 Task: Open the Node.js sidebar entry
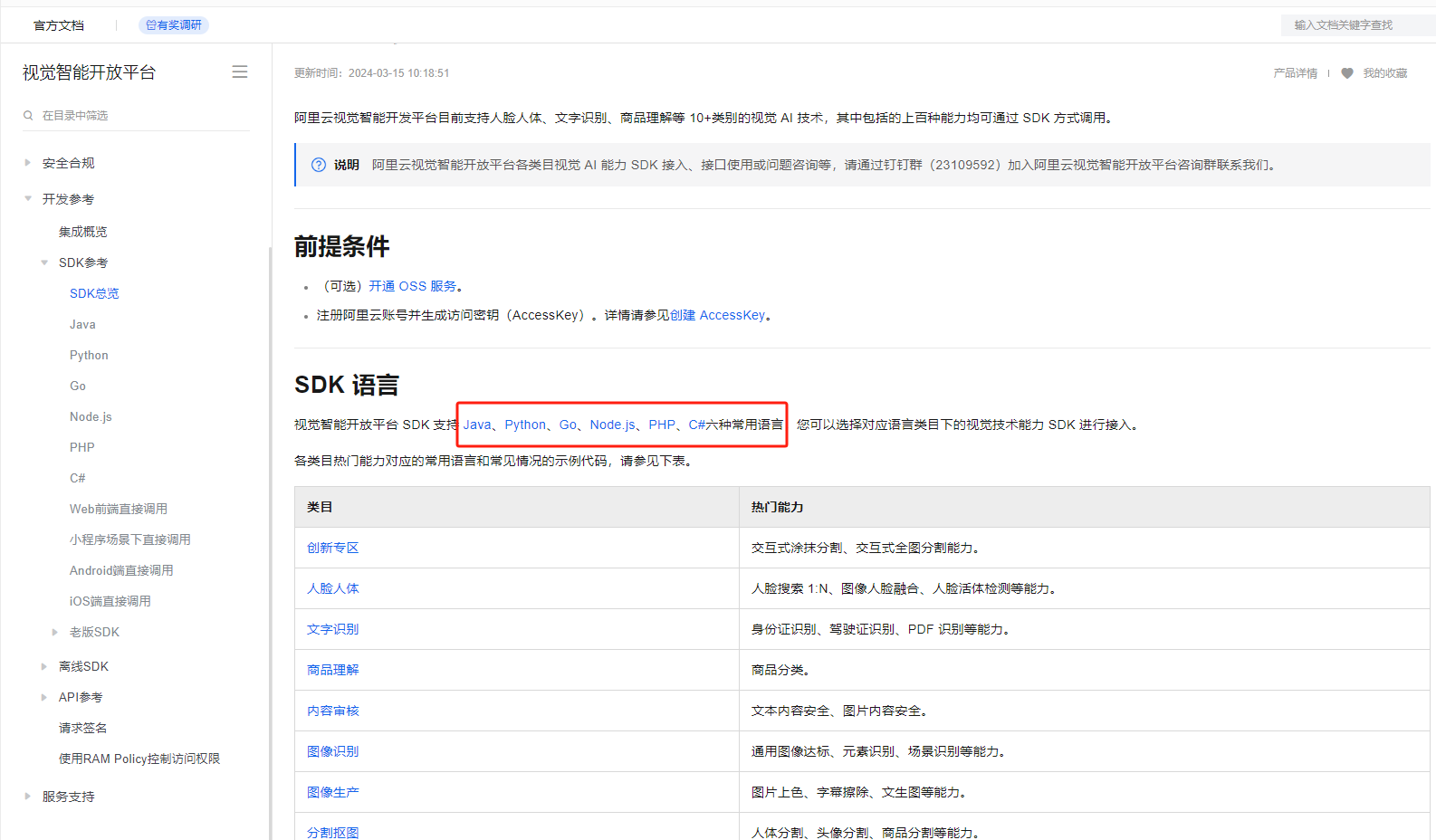pos(91,416)
